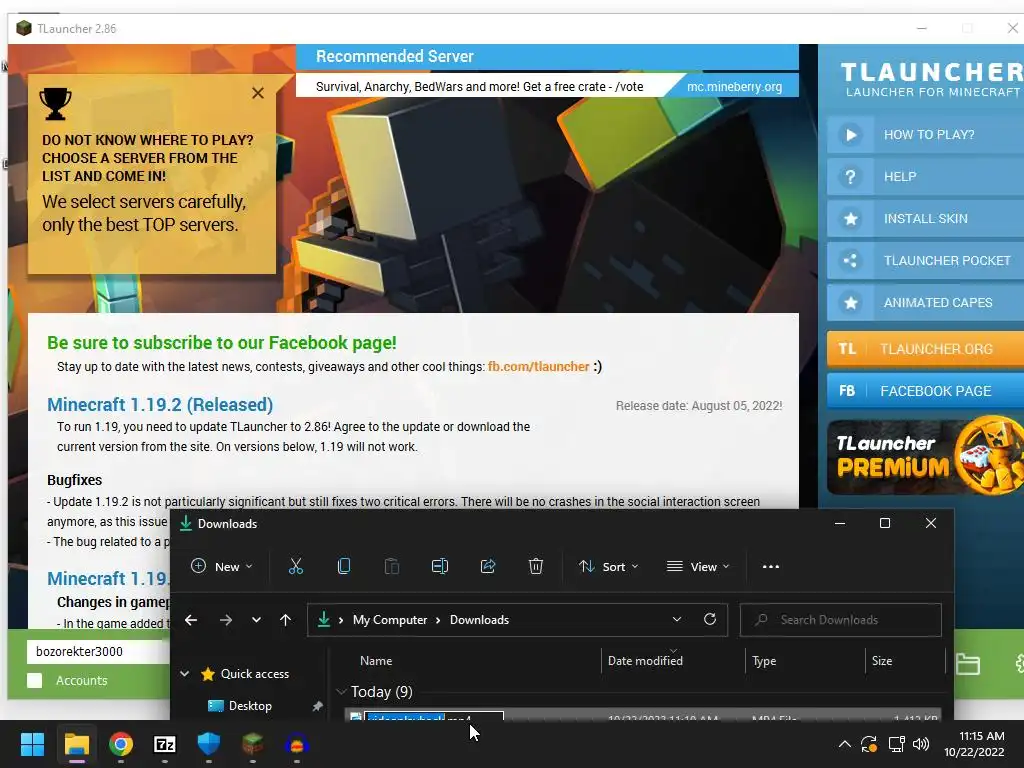Open Windows Security shield taskbar icon
The width and height of the screenshot is (1024, 768).
click(208, 744)
